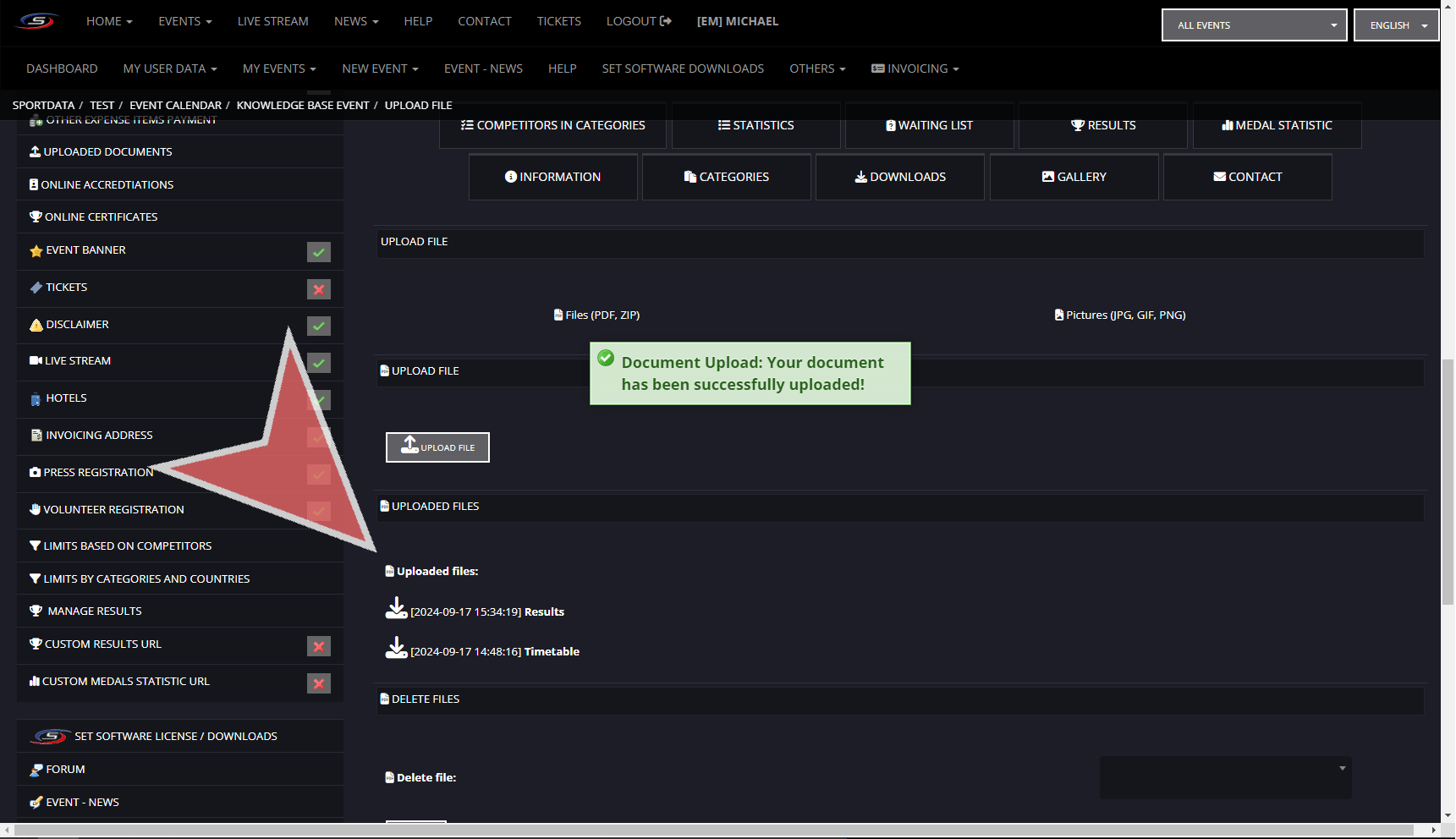Click the vertical page scrollbar
Image resolution: width=1456 pixels, height=839 pixels.
coord(1448,482)
